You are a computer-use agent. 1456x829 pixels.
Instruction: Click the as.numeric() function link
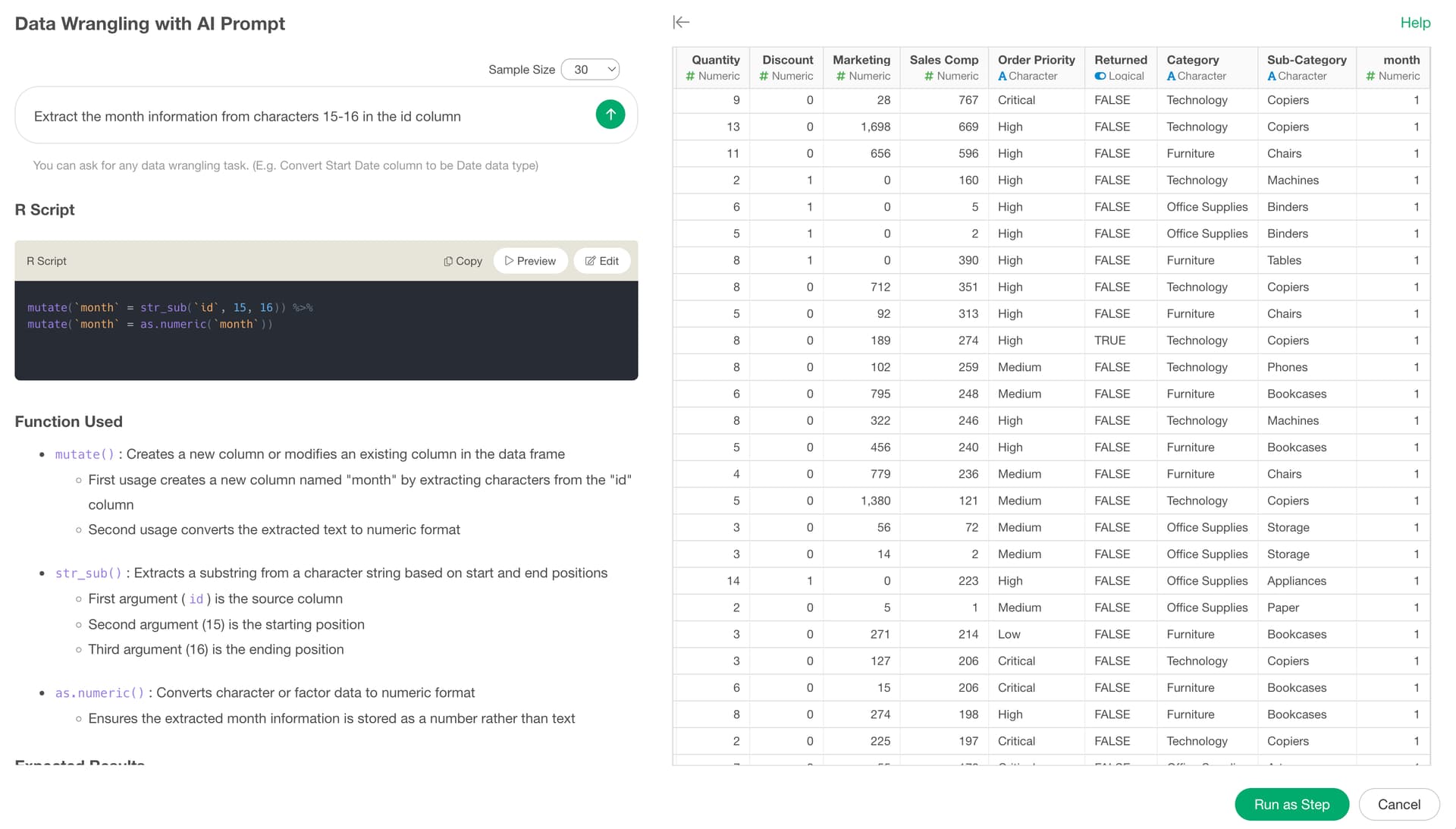tap(99, 693)
